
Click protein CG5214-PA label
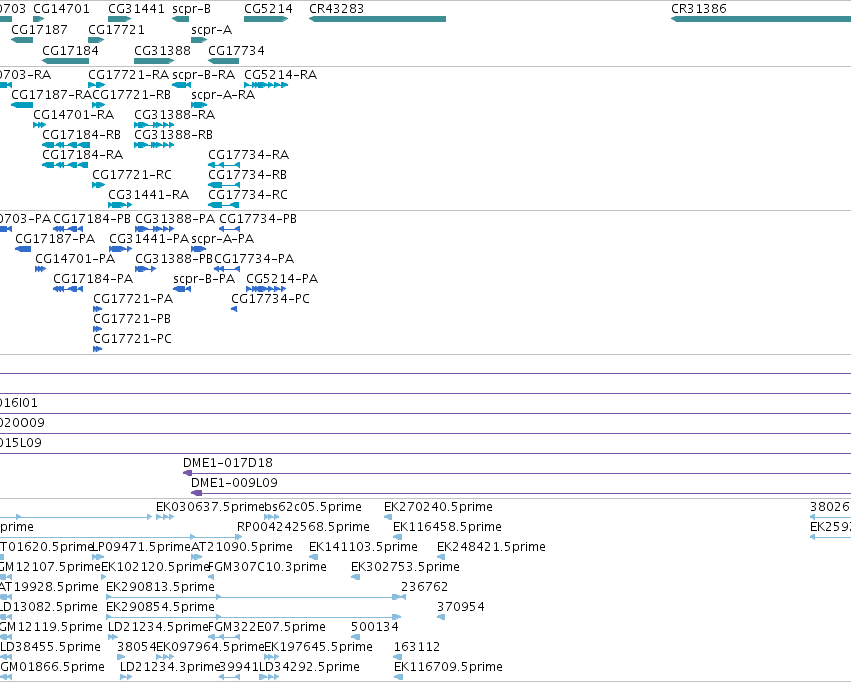(x=282, y=279)
